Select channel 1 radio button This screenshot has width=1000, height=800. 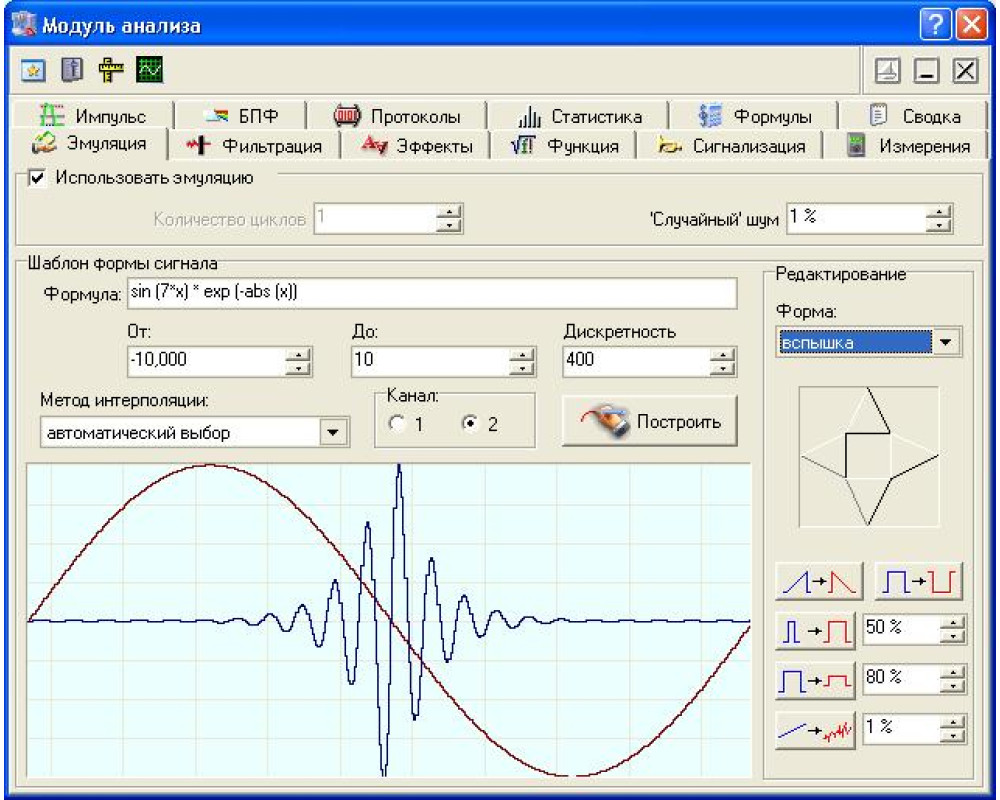click(x=396, y=424)
